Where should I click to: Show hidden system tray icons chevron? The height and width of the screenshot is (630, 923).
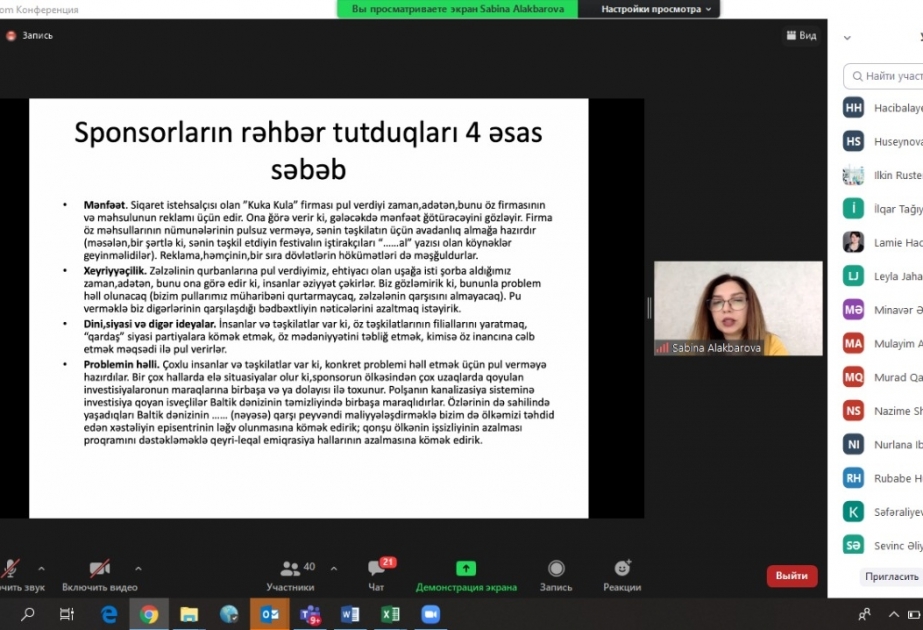(x=894, y=615)
